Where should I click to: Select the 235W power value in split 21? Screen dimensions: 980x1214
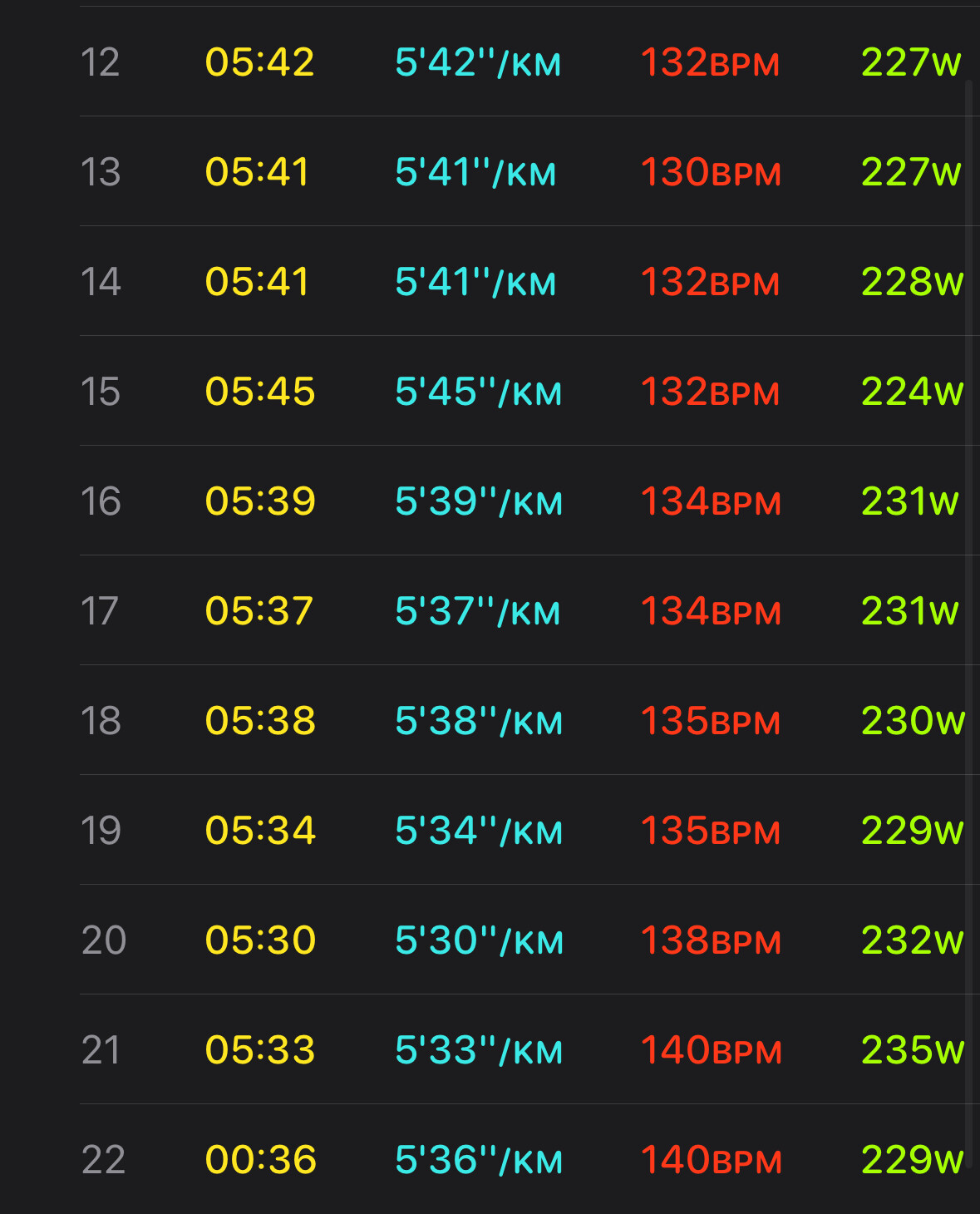point(912,1050)
